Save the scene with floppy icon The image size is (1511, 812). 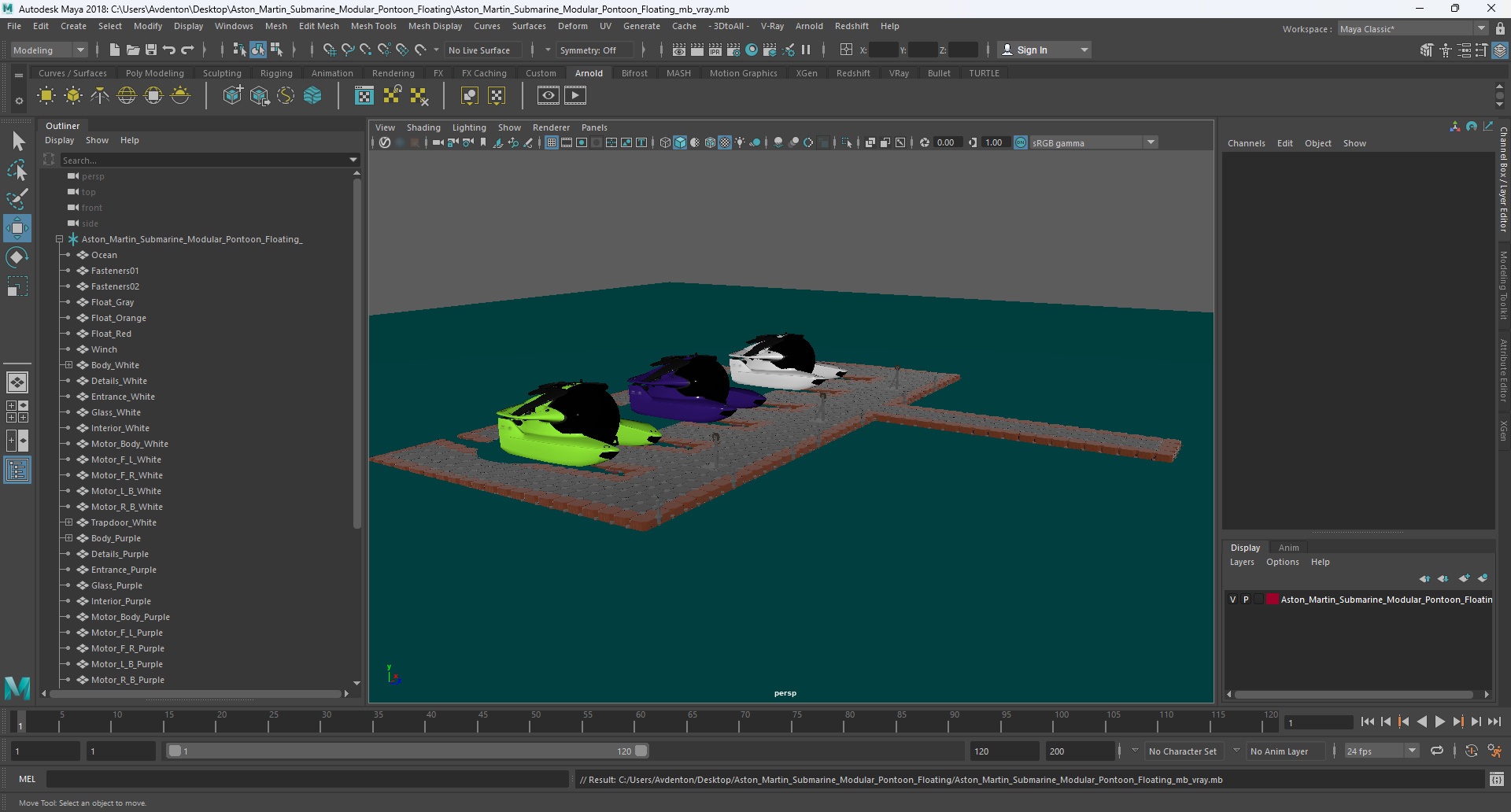[151, 50]
